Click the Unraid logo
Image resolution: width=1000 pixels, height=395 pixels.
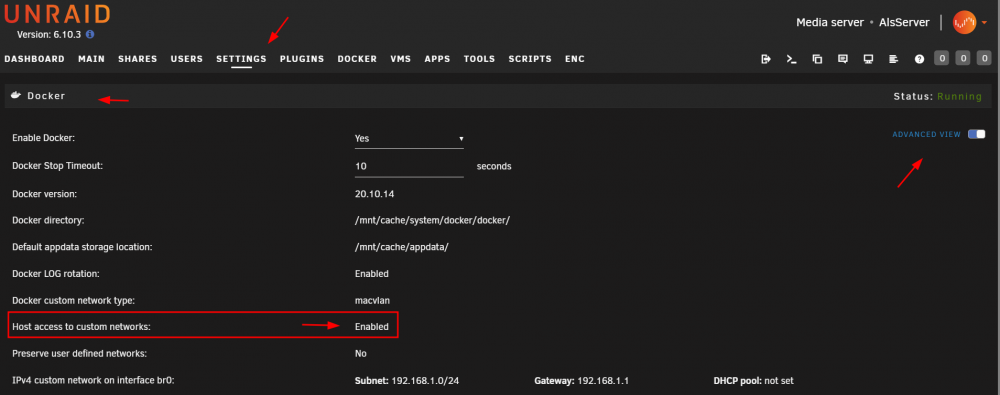click(57, 13)
